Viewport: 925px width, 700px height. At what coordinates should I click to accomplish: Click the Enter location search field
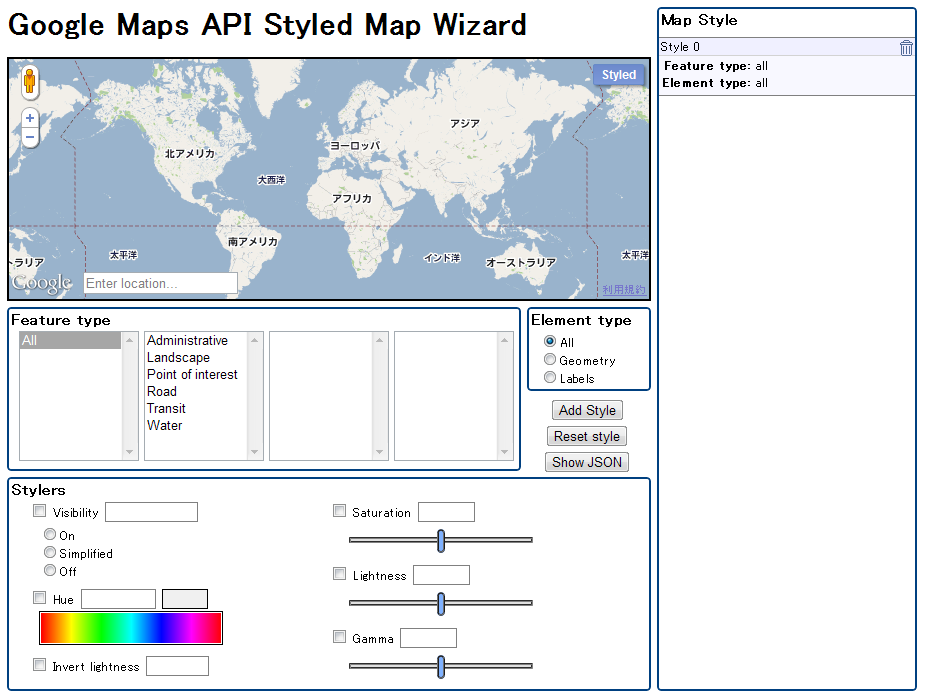coord(160,284)
